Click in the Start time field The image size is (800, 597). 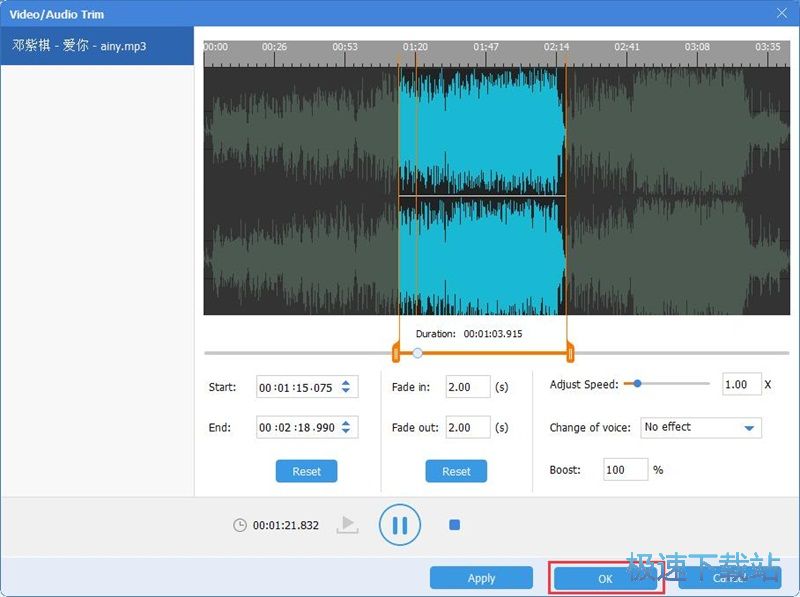307,387
